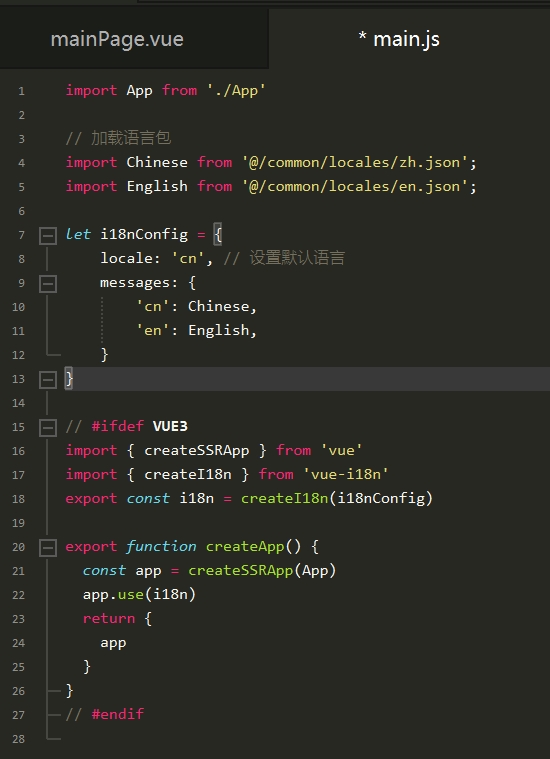Collapse the i18nConfig block fold marker
The width and height of the screenshot is (550, 759).
tap(48, 236)
